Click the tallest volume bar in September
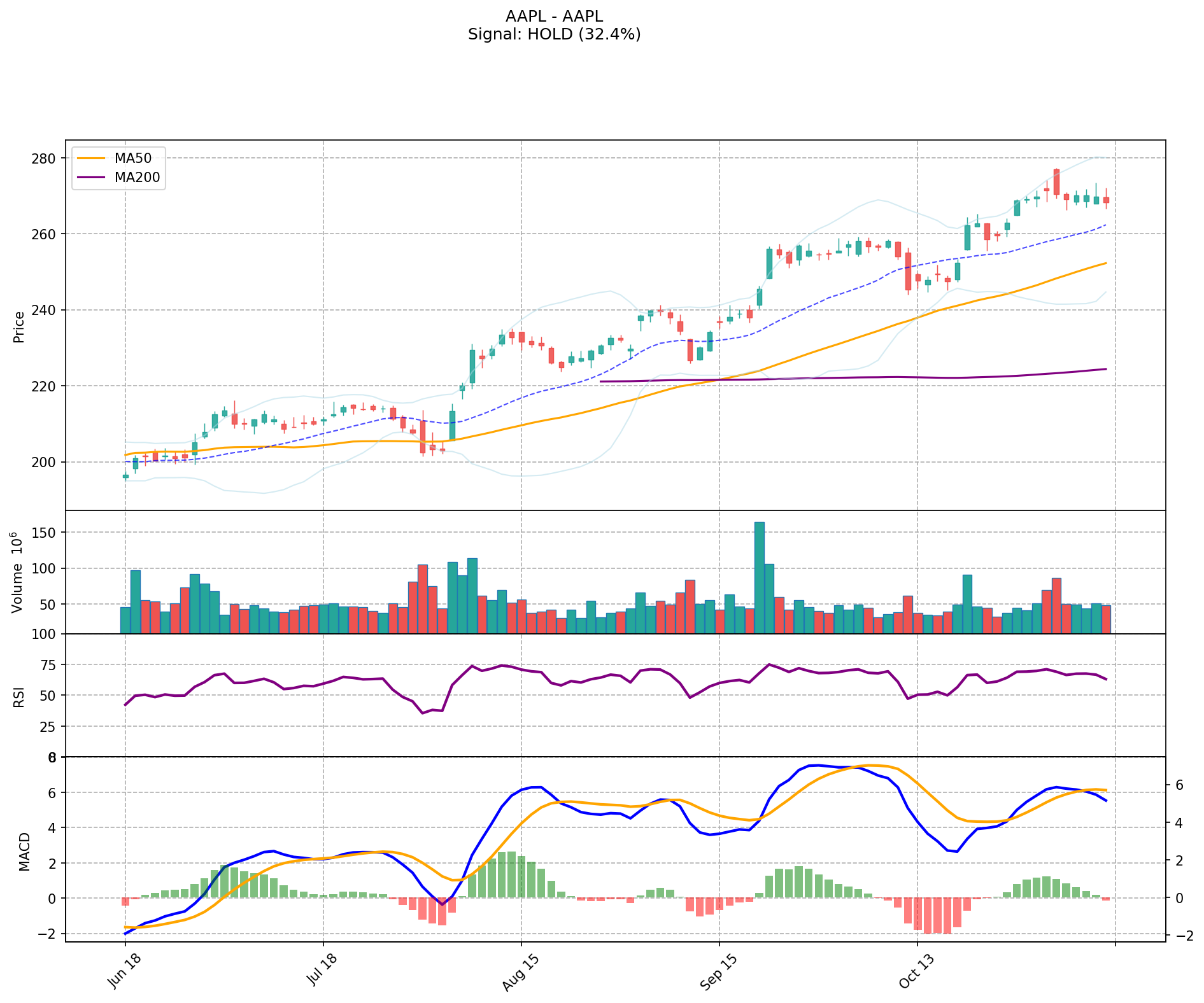 759,577
